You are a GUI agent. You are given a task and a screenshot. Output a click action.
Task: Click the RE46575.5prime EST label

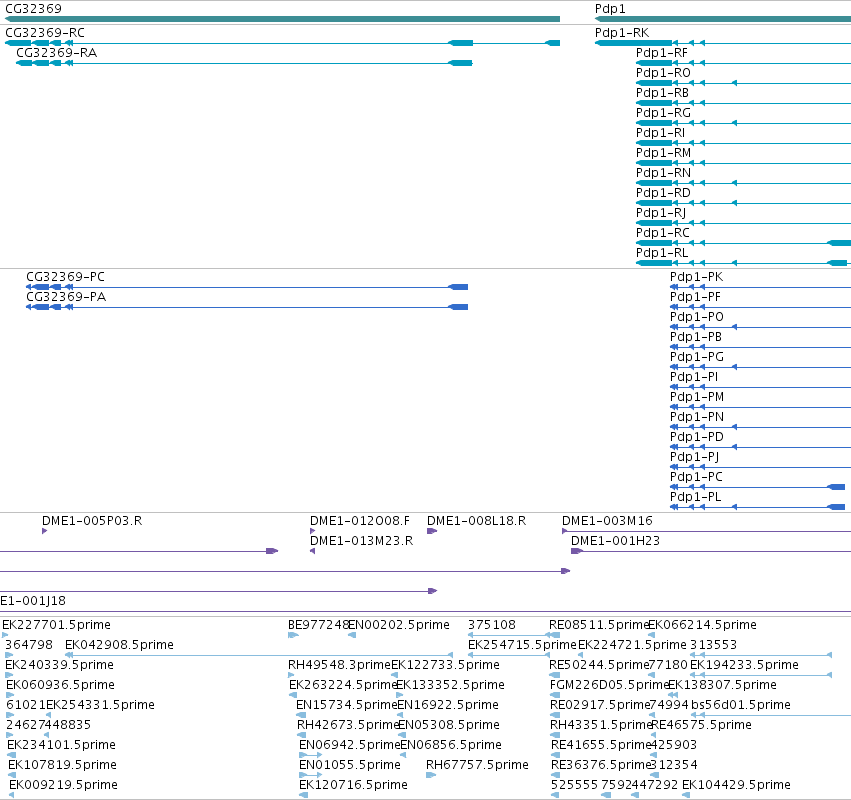[702, 726]
